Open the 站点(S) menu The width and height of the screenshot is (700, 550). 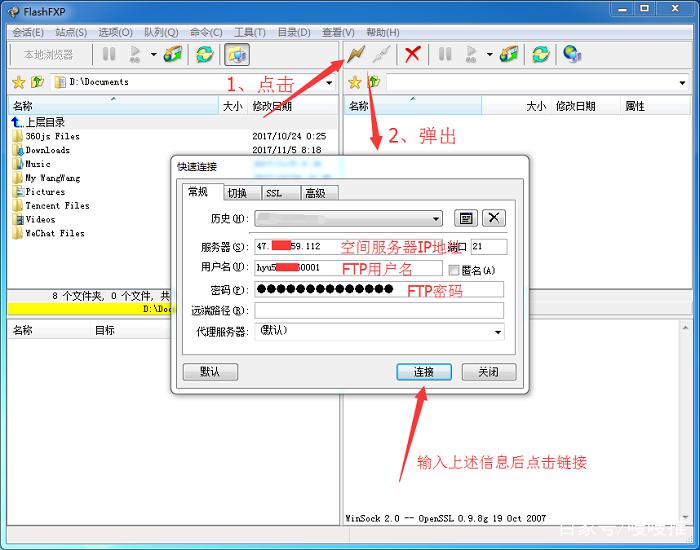71,32
